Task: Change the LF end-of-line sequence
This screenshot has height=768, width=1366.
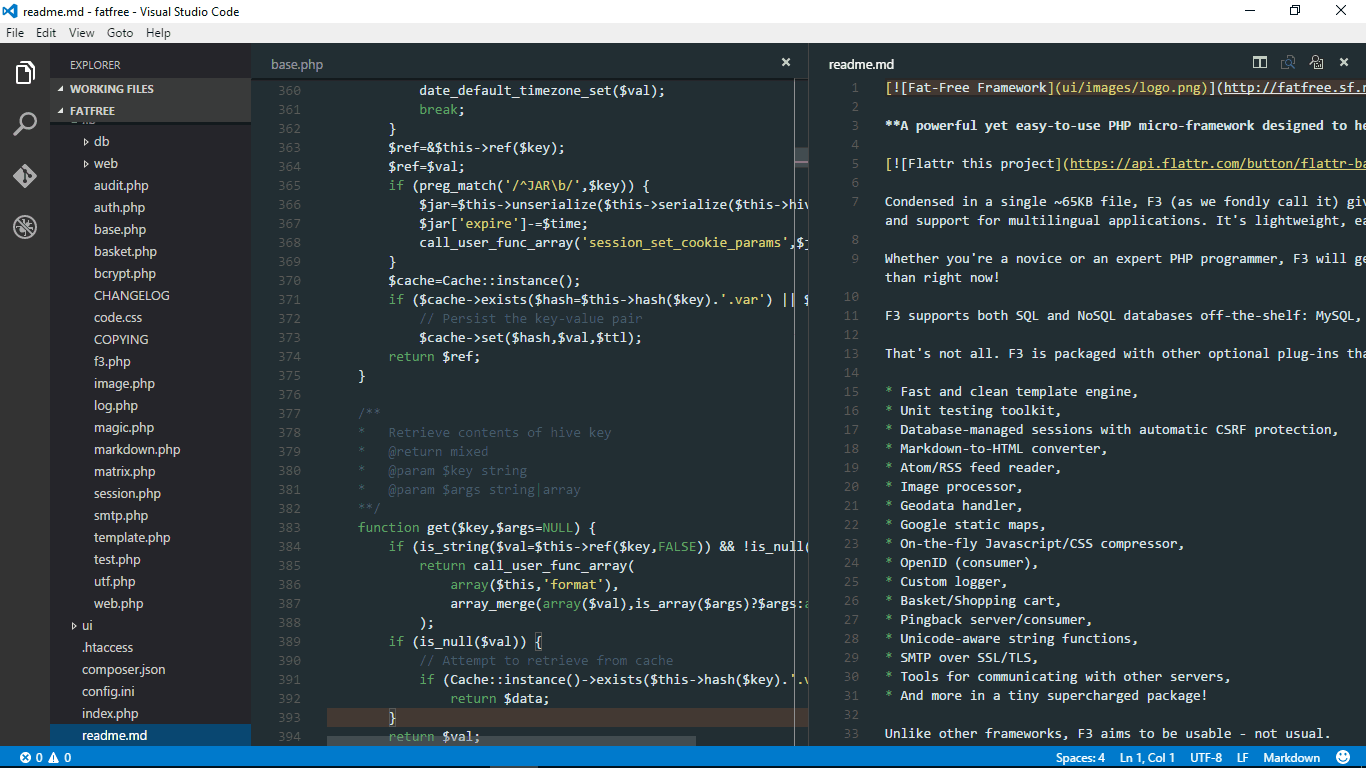Action: [x=1243, y=758]
